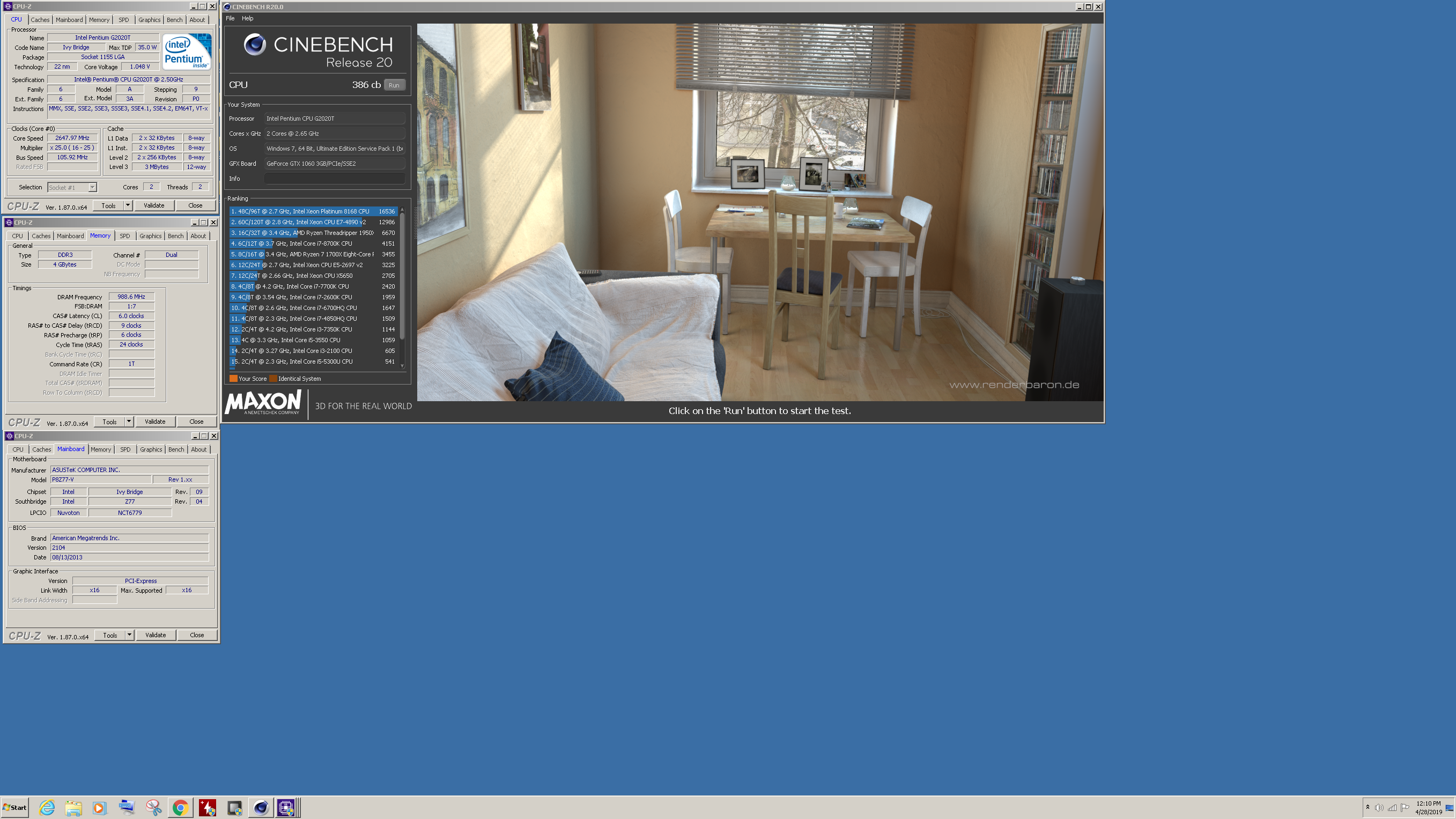
Task: Click BIOS date 08/13/2013 field
Action: point(129,557)
